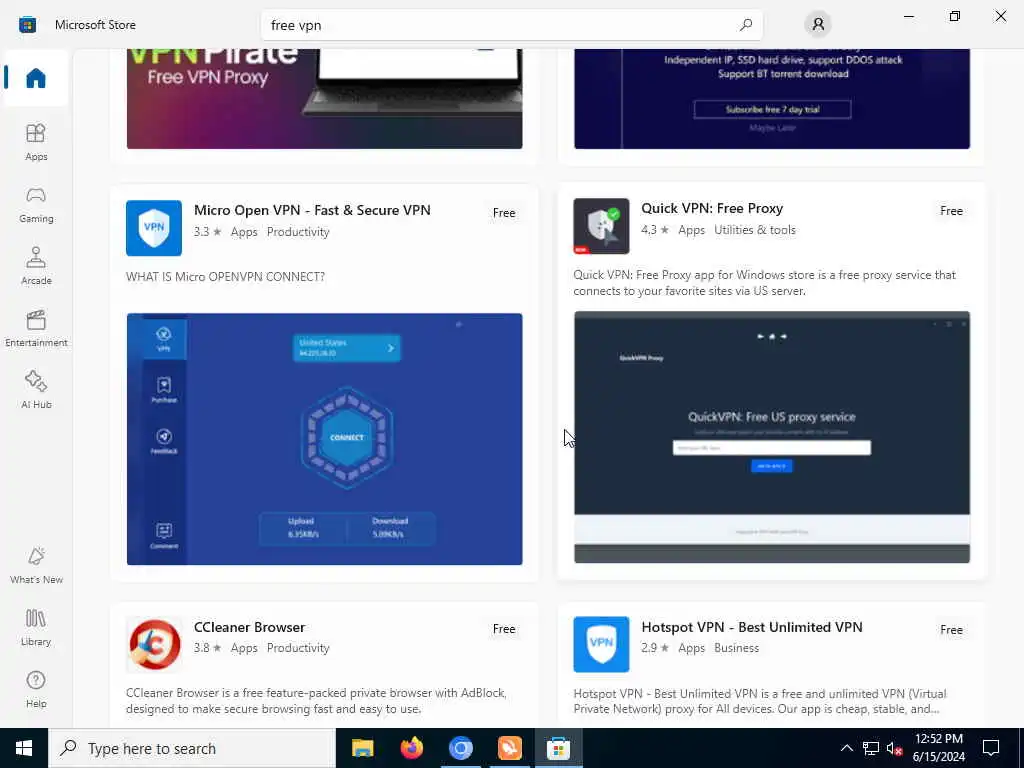Open File Explorer from taskbar
Image resolution: width=1024 pixels, height=768 pixels.
[x=362, y=748]
